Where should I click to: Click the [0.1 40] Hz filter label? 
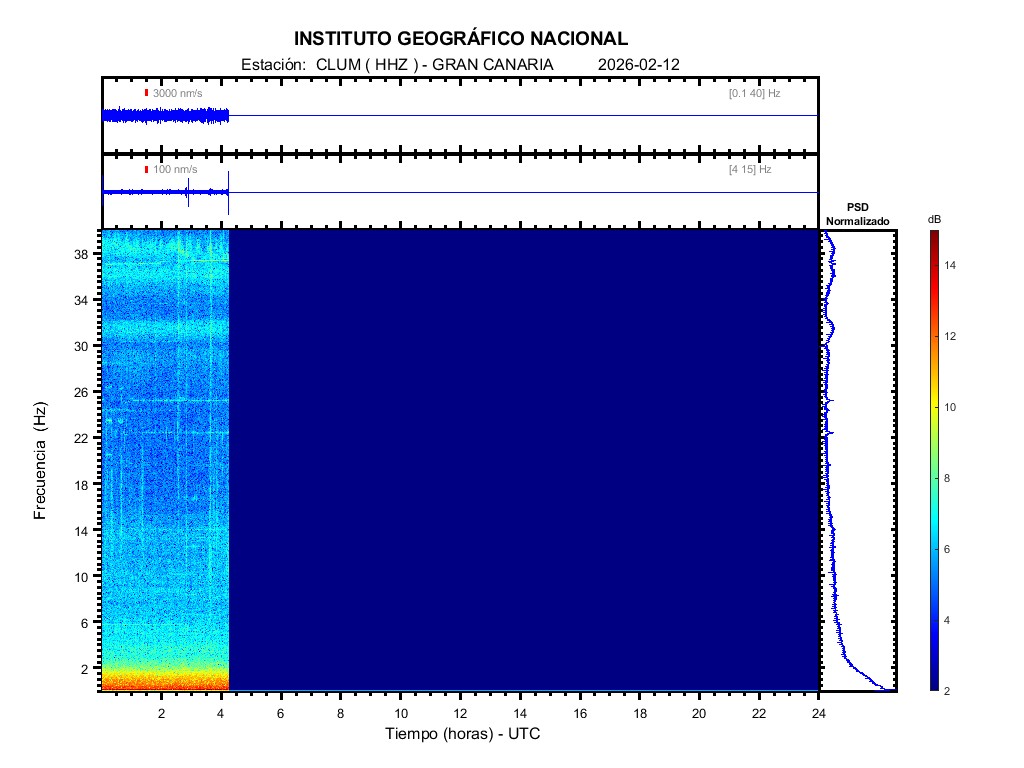pyautogui.click(x=754, y=93)
